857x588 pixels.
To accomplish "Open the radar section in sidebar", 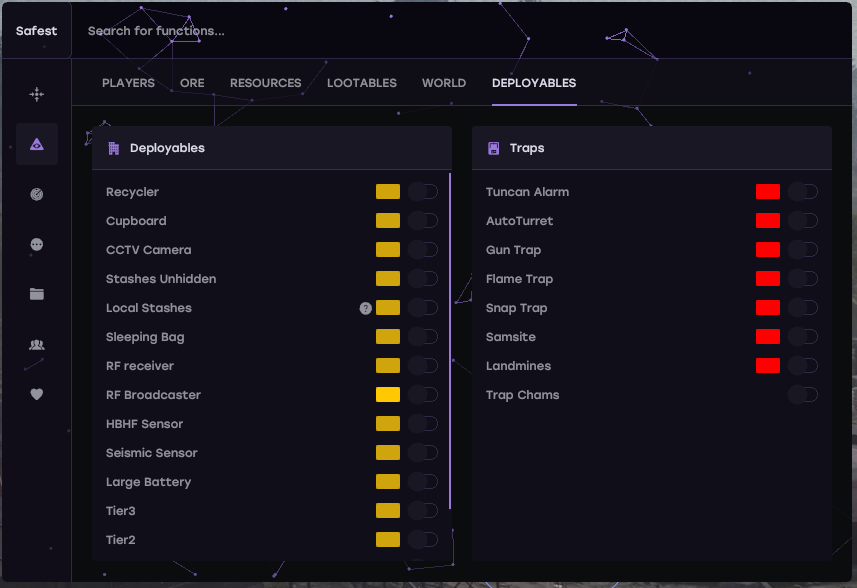I will [x=37, y=194].
